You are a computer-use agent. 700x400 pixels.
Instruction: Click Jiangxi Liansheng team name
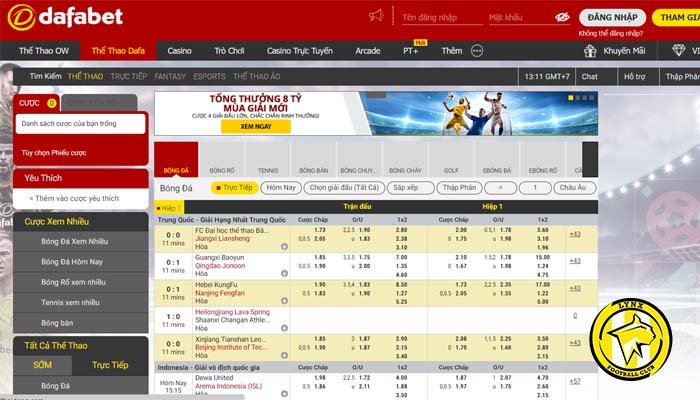[x=222, y=238]
